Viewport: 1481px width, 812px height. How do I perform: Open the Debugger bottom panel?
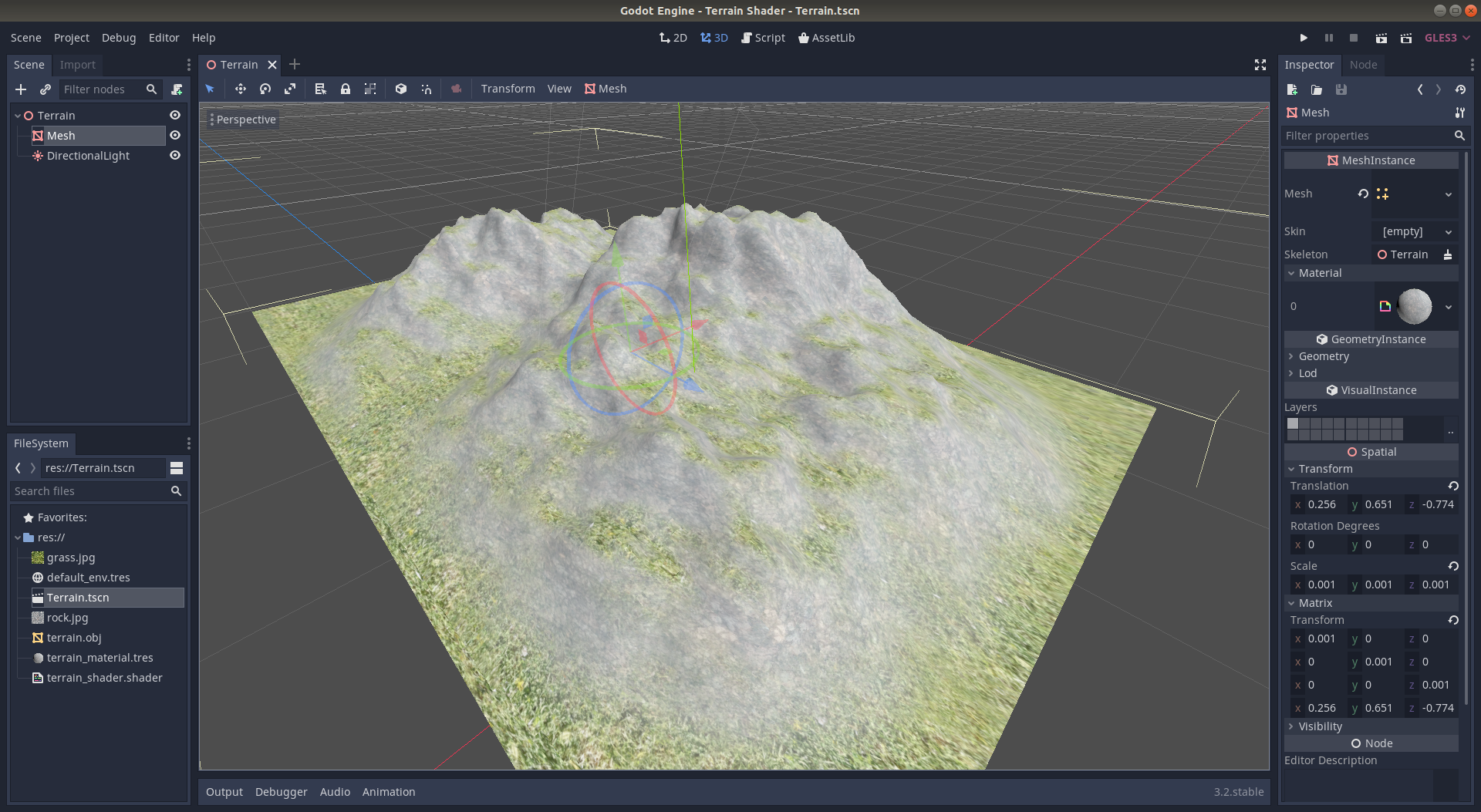282,792
